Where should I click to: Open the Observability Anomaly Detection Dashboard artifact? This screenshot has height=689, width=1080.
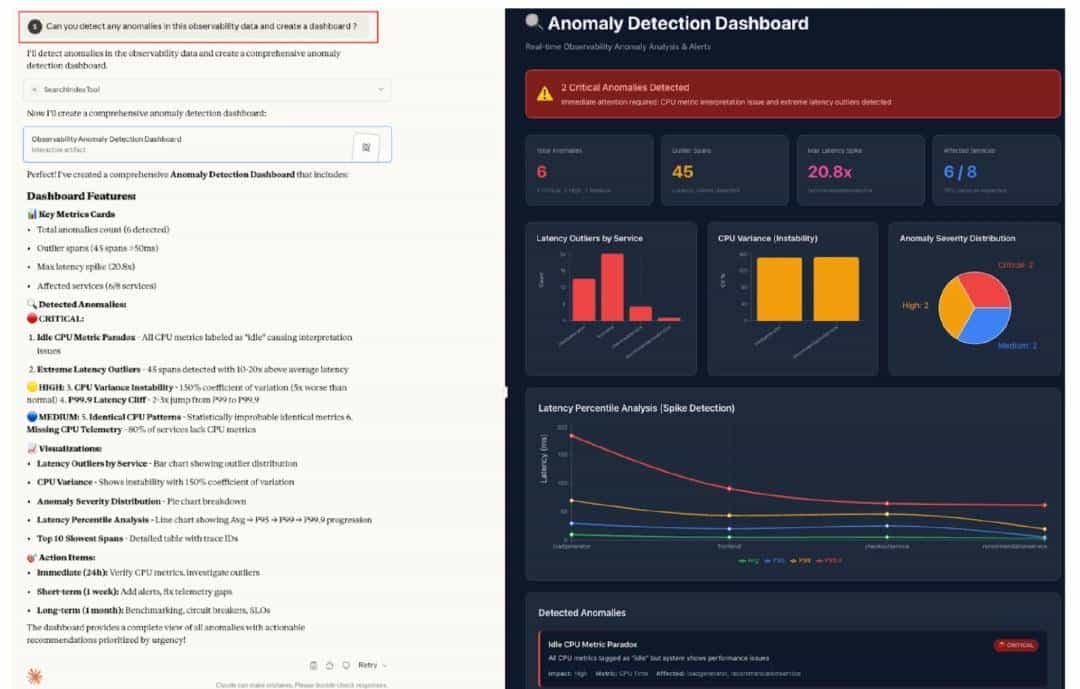click(190, 144)
